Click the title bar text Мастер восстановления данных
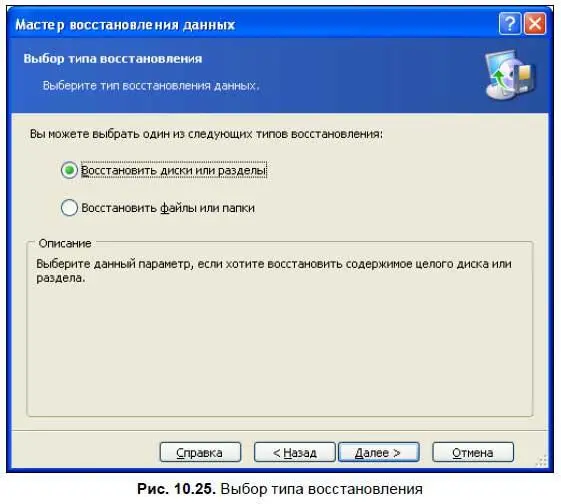 (x=125, y=25)
